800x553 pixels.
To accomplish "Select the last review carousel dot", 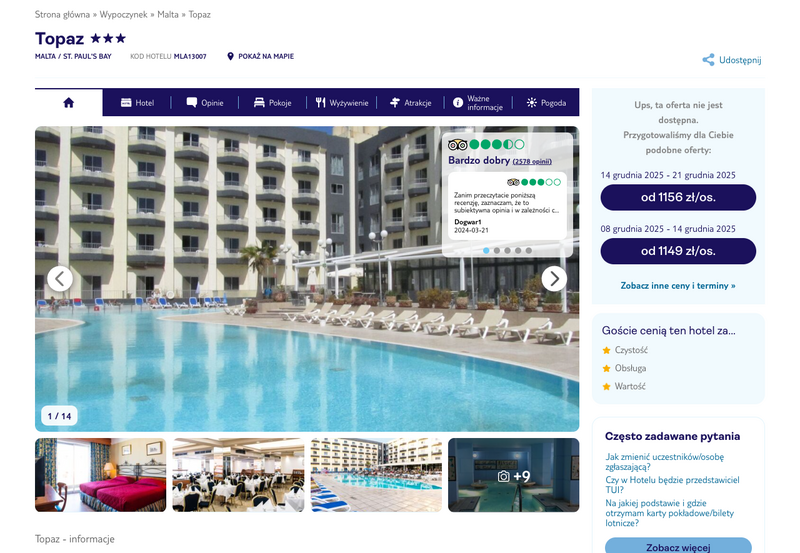I will (529, 250).
